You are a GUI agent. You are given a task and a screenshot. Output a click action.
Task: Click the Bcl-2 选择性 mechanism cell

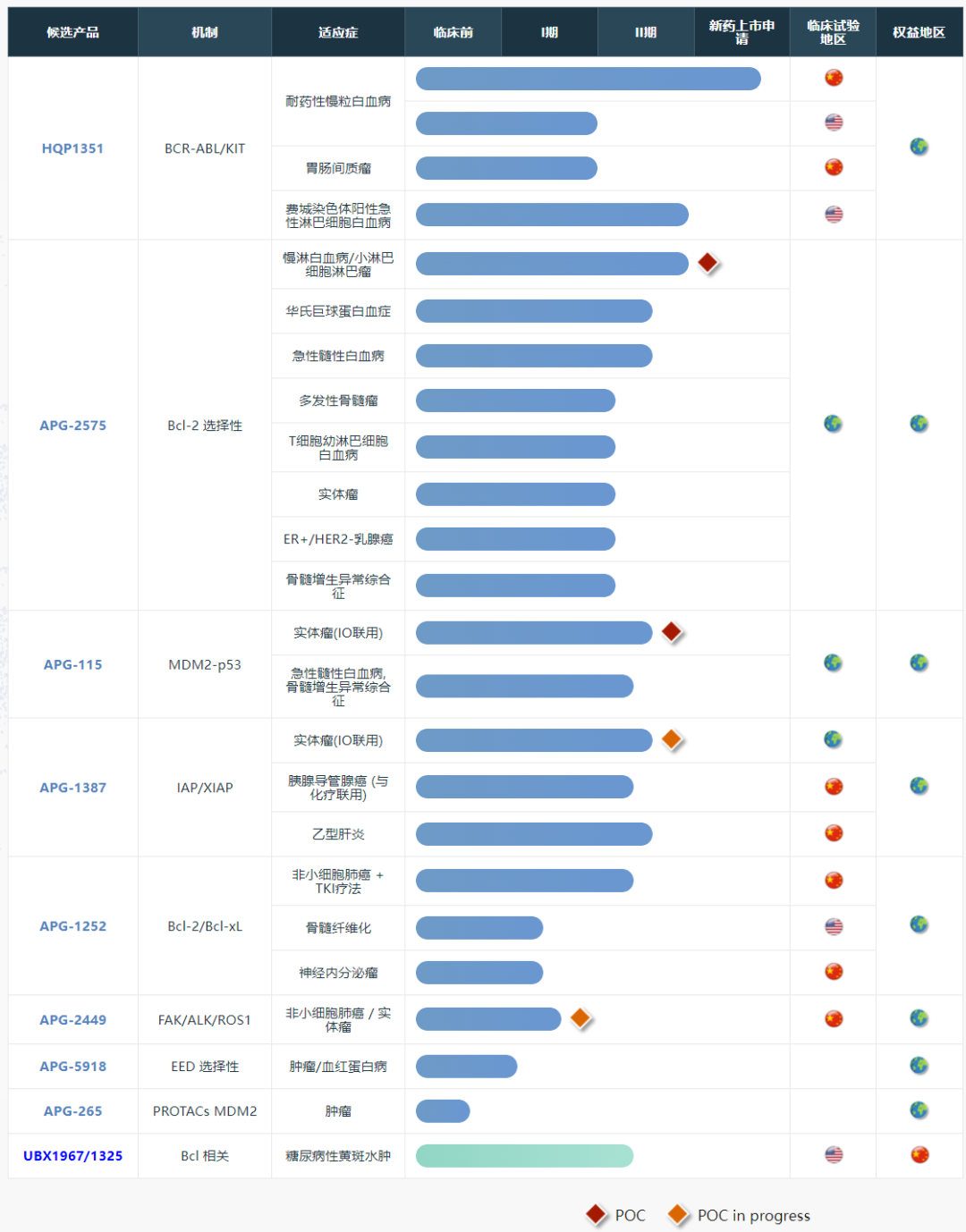click(x=205, y=426)
